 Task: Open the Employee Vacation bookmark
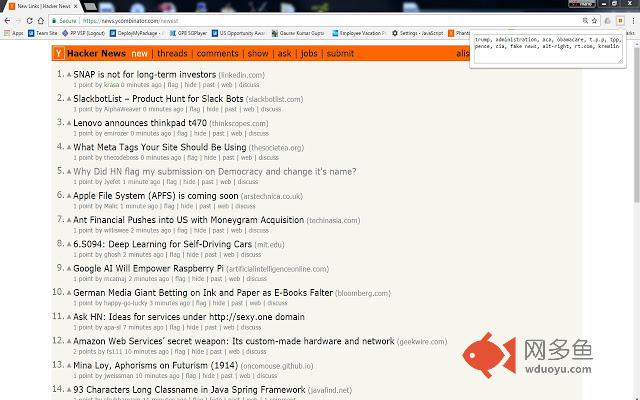click(x=359, y=33)
